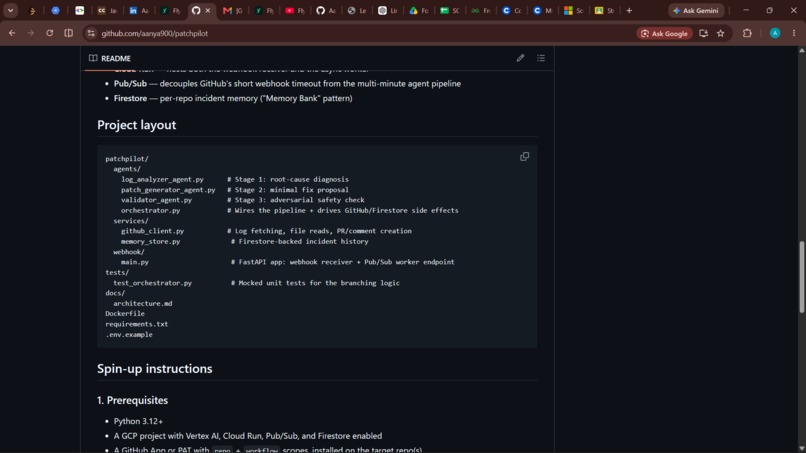Select the github_client.py line
The image size is (806, 453).
point(266,231)
